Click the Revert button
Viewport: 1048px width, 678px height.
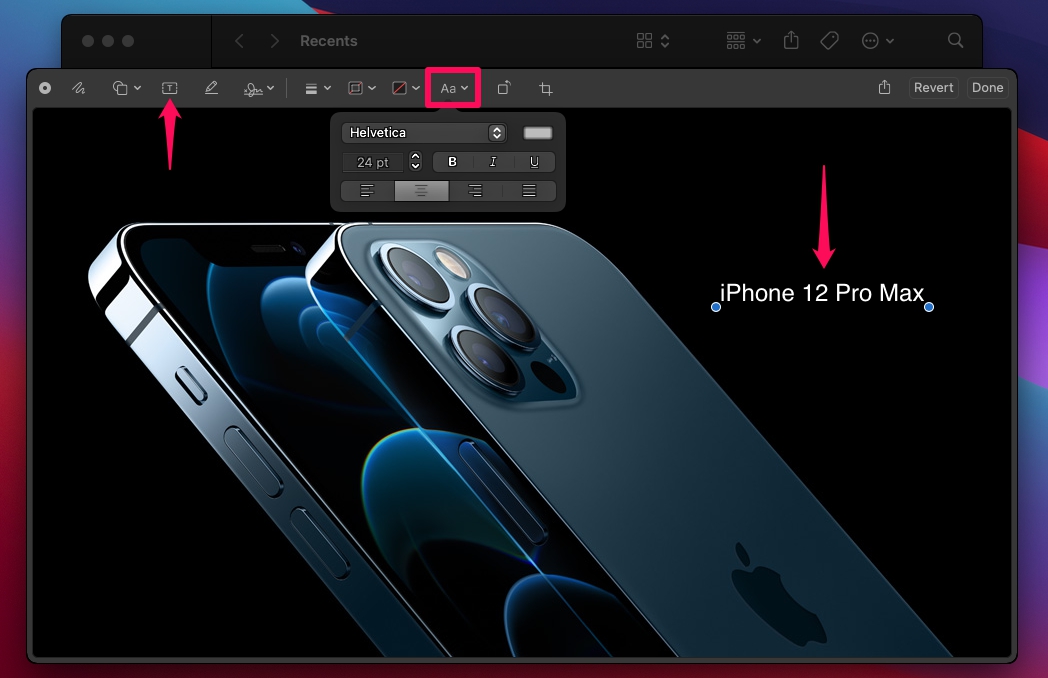[x=932, y=88]
